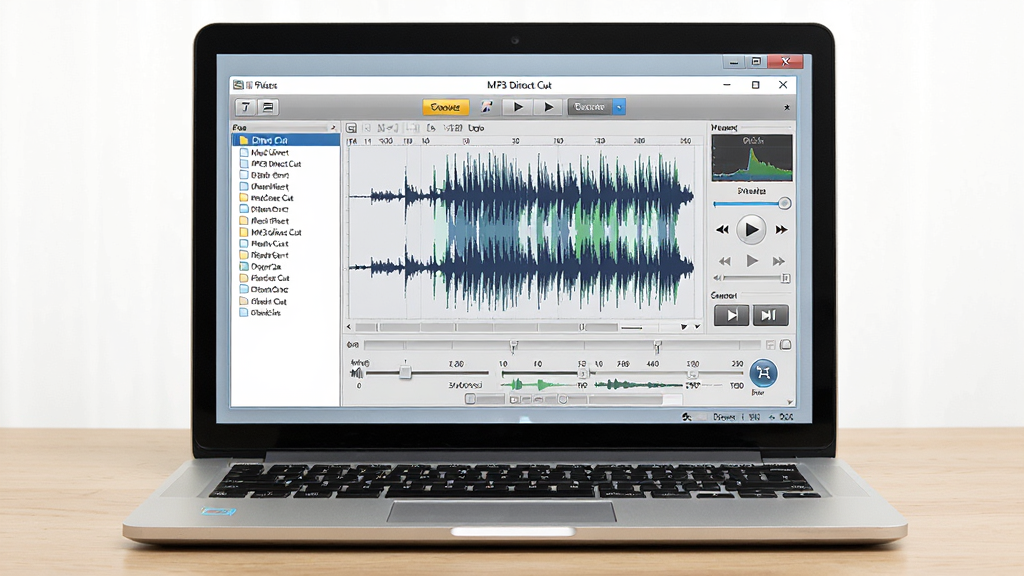Image resolution: width=1024 pixels, height=576 pixels.
Task: Click the square thumb of the small side-panel volume slider
Action: (786, 278)
